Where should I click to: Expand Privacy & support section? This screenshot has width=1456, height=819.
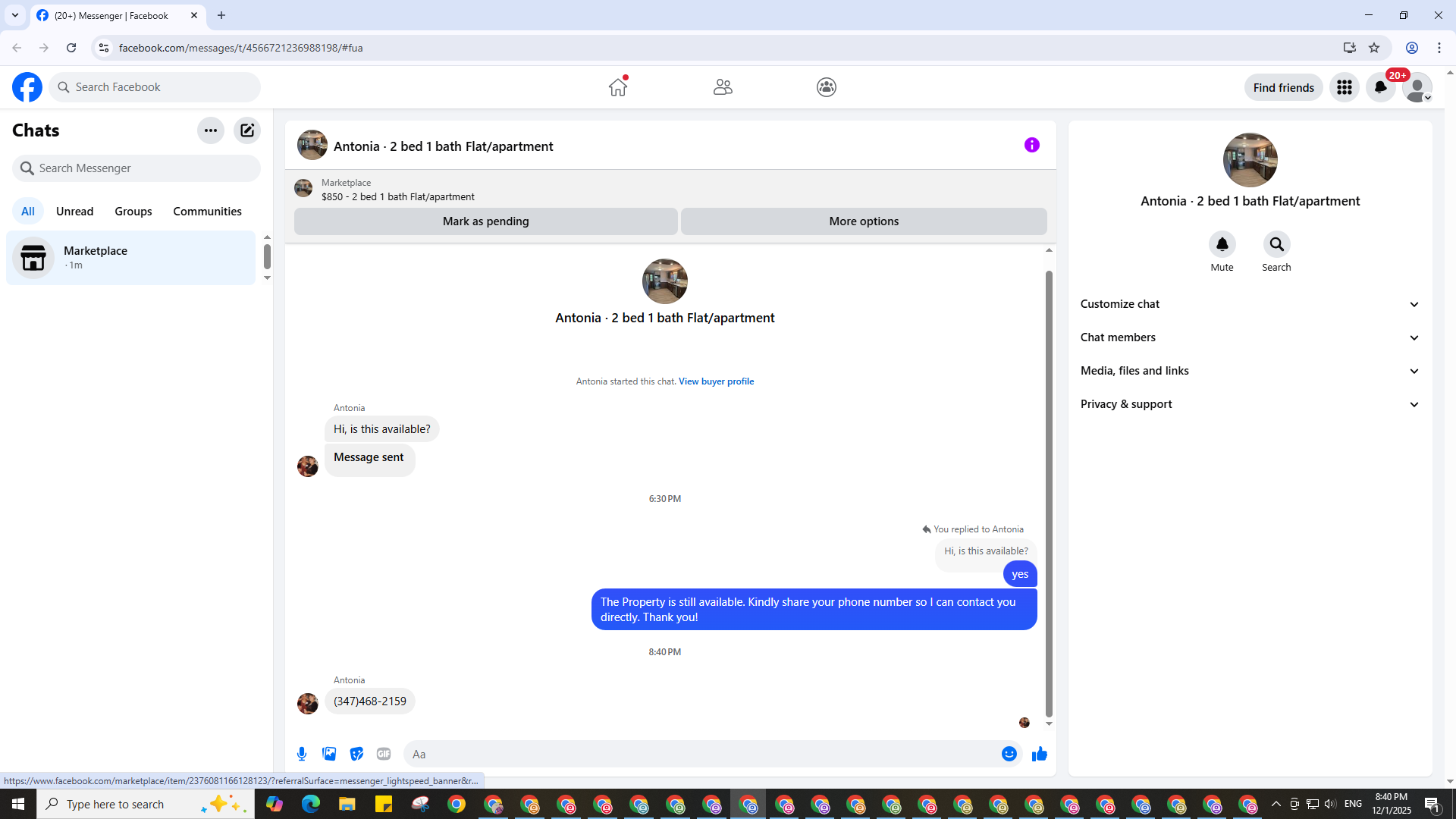(1250, 404)
